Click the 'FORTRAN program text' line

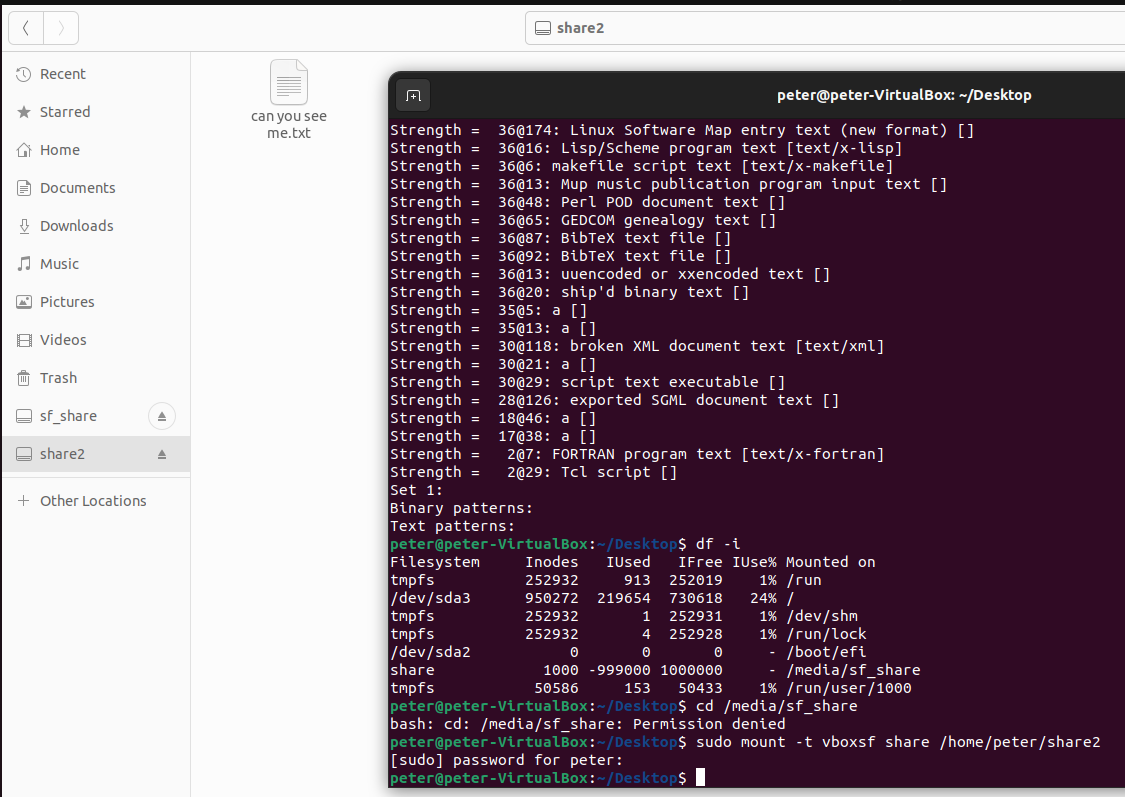tap(637, 454)
